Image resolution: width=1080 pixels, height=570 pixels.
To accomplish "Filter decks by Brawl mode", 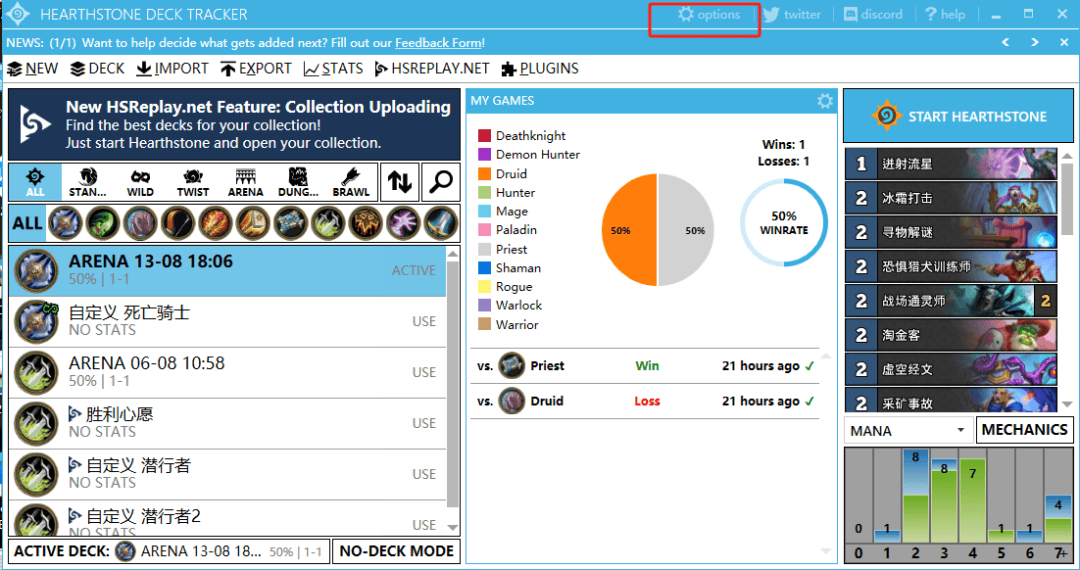I will point(351,181).
